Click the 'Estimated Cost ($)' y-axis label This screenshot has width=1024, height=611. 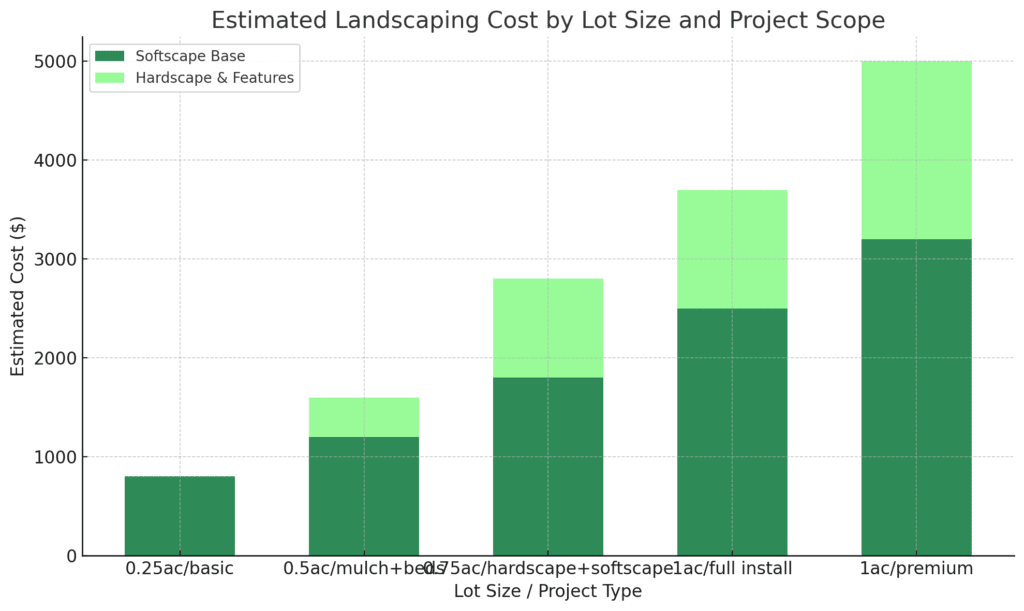point(18,297)
